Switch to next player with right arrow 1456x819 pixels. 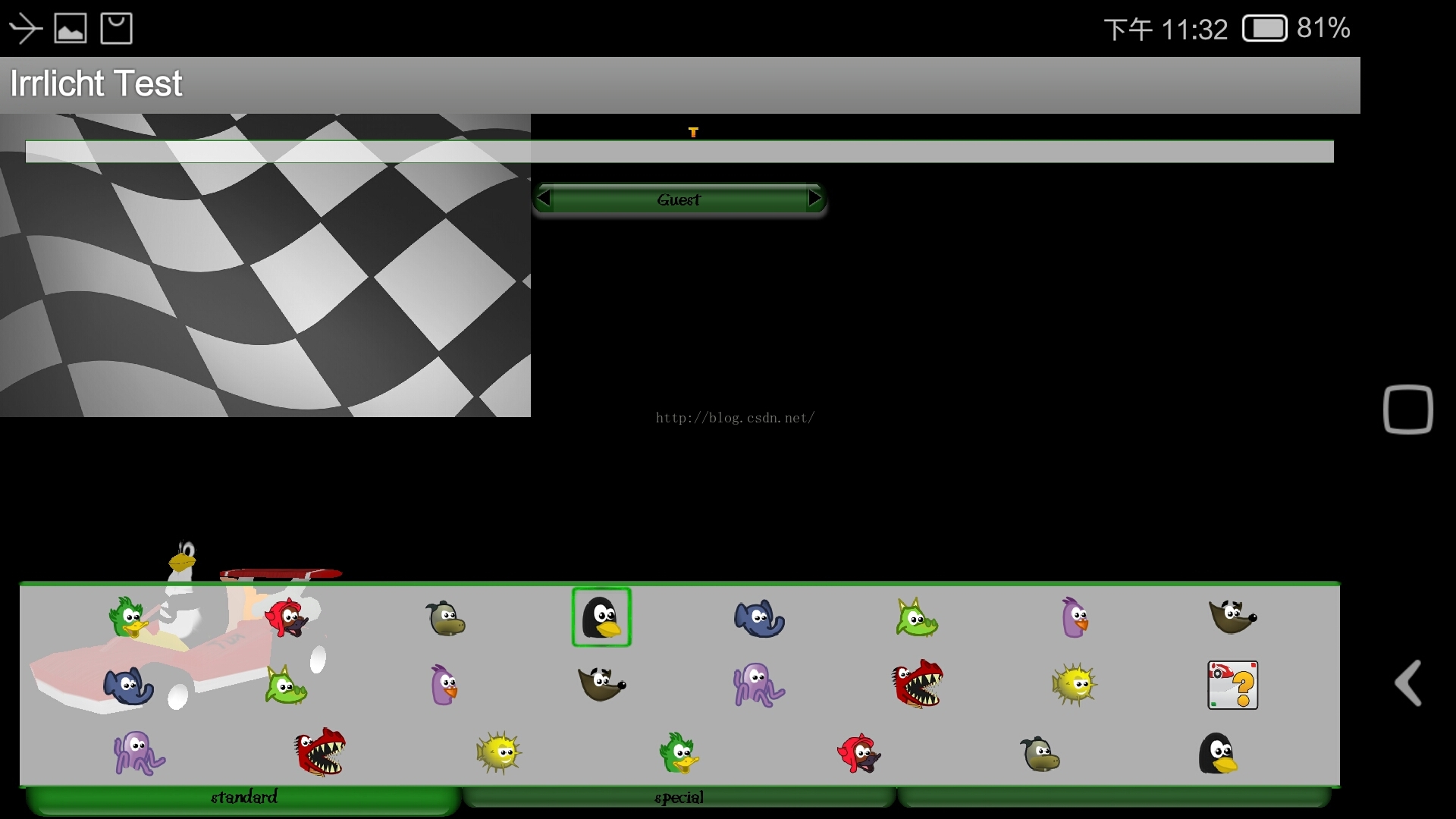coord(815,199)
